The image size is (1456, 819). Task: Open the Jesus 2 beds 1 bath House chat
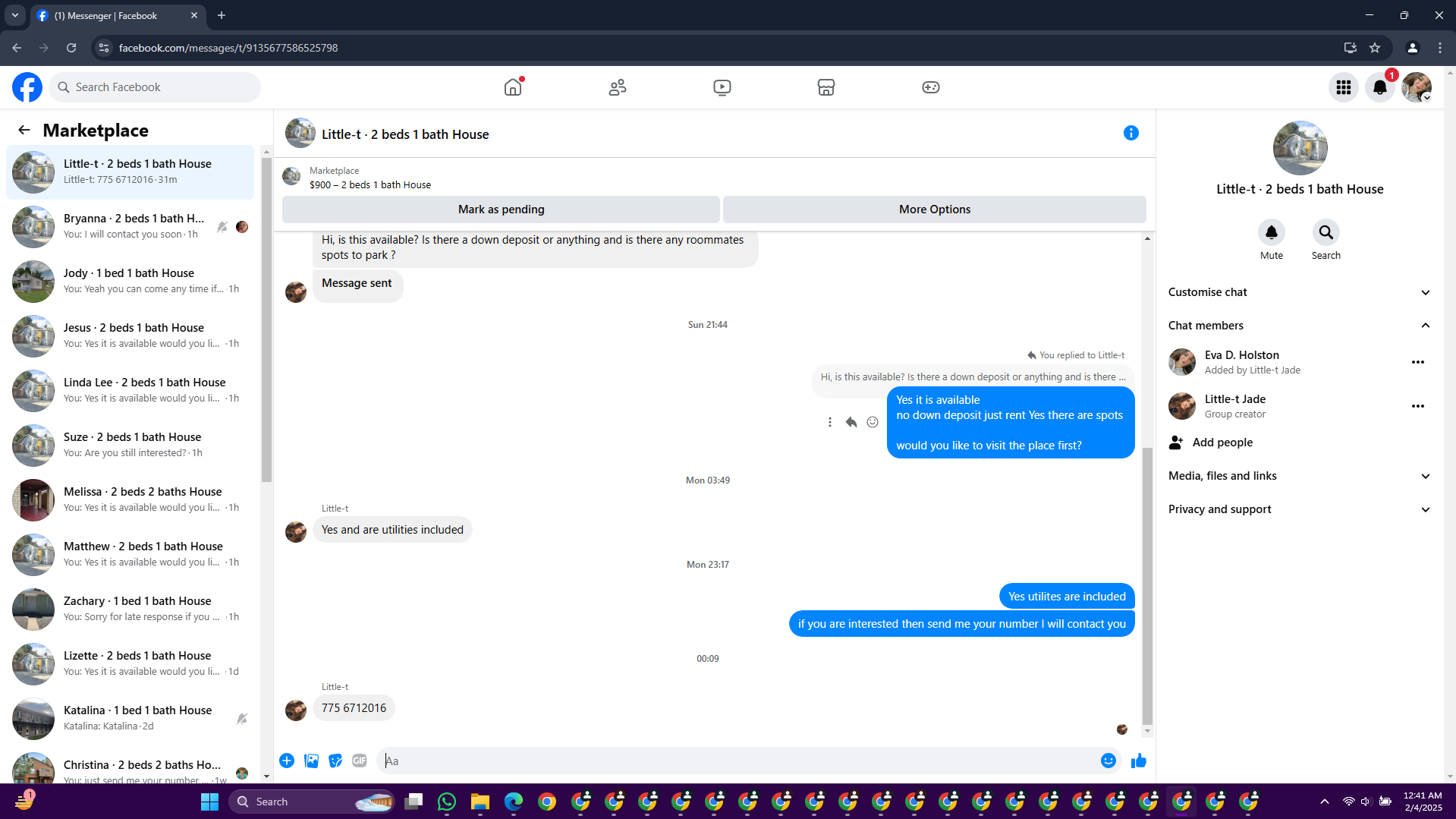click(130, 336)
